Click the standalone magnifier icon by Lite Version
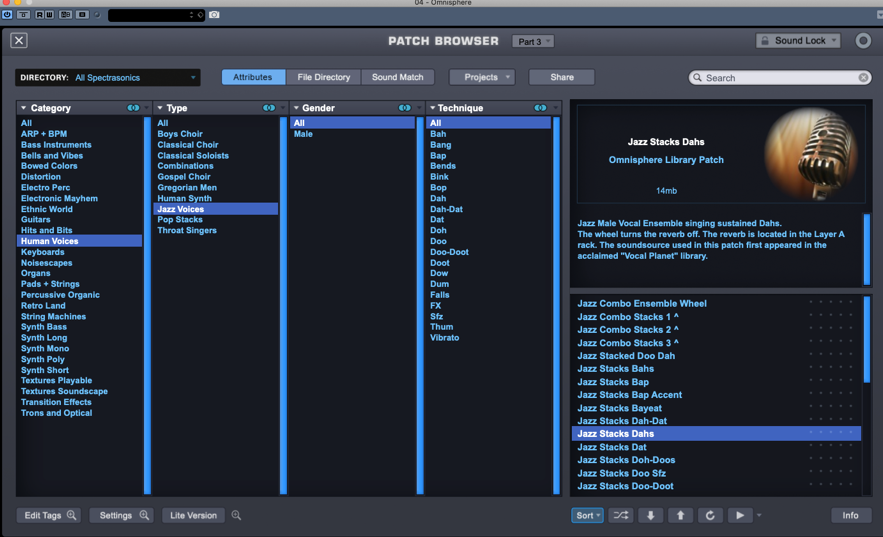The image size is (883, 537). (x=237, y=515)
